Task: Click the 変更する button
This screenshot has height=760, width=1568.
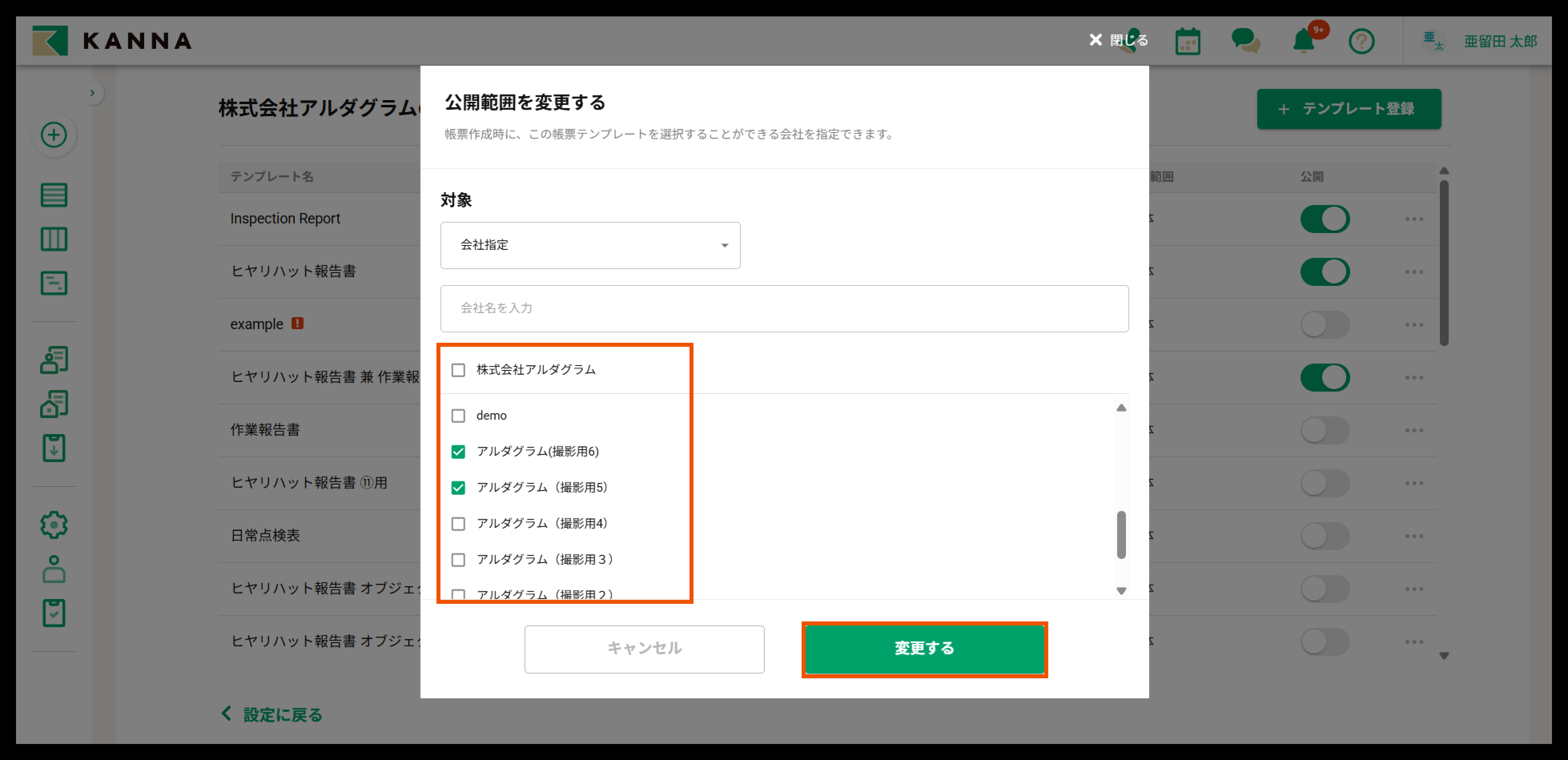Action: pyautogui.click(x=924, y=649)
